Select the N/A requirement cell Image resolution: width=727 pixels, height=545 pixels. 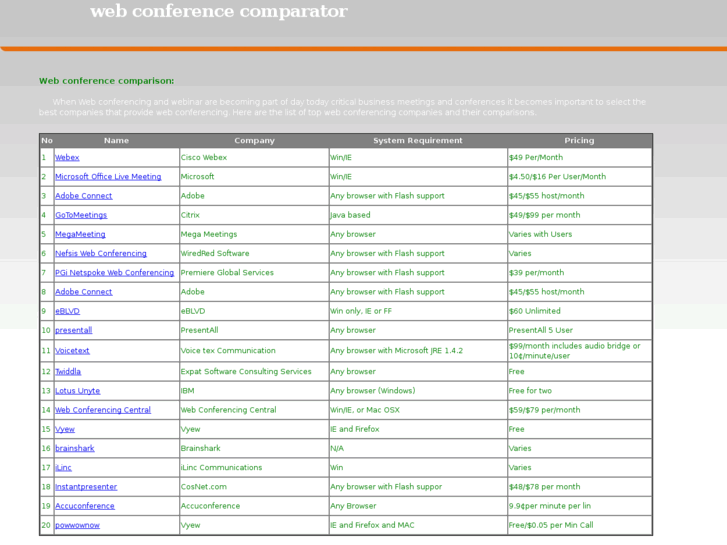pos(418,449)
